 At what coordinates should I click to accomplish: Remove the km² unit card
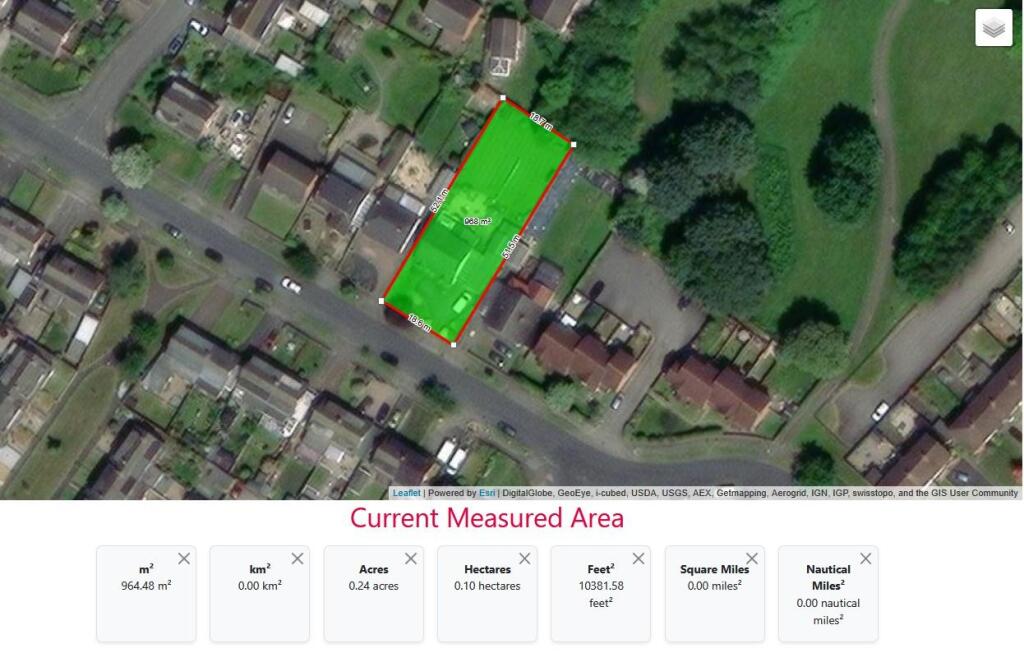coord(297,558)
